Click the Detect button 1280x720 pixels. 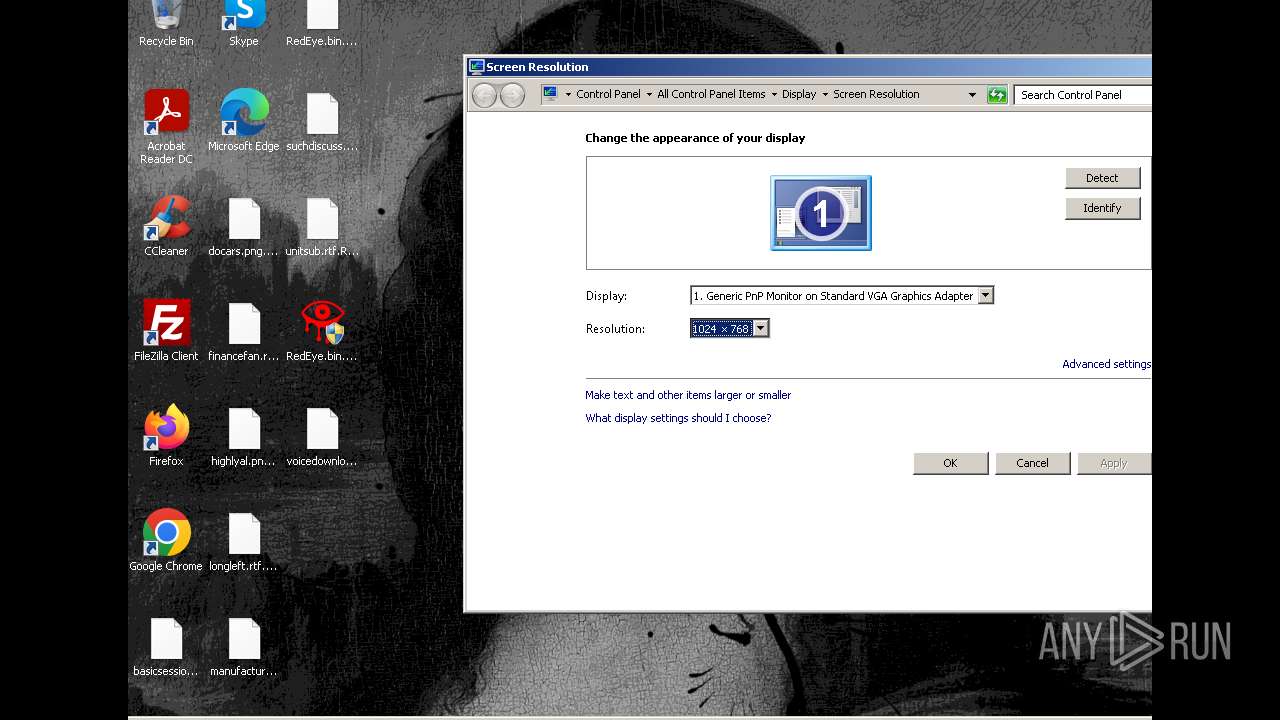click(1102, 178)
